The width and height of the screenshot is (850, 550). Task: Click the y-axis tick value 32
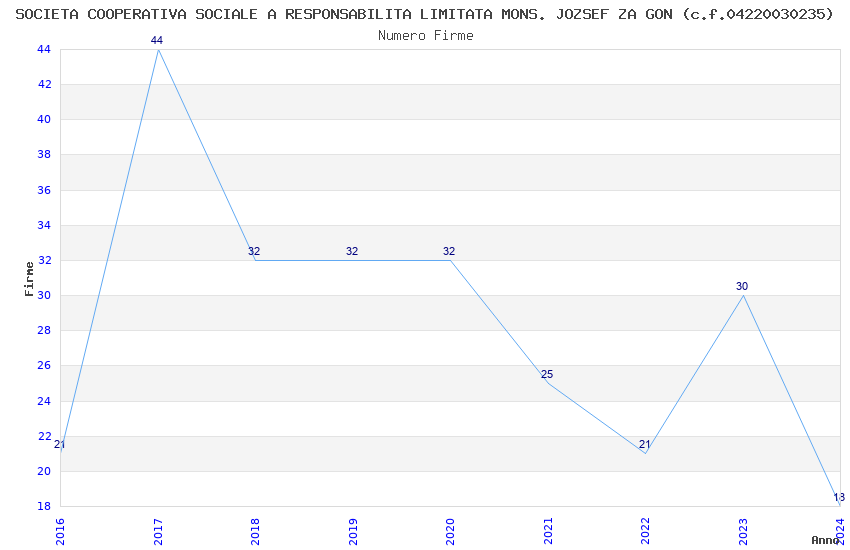click(x=44, y=260)
